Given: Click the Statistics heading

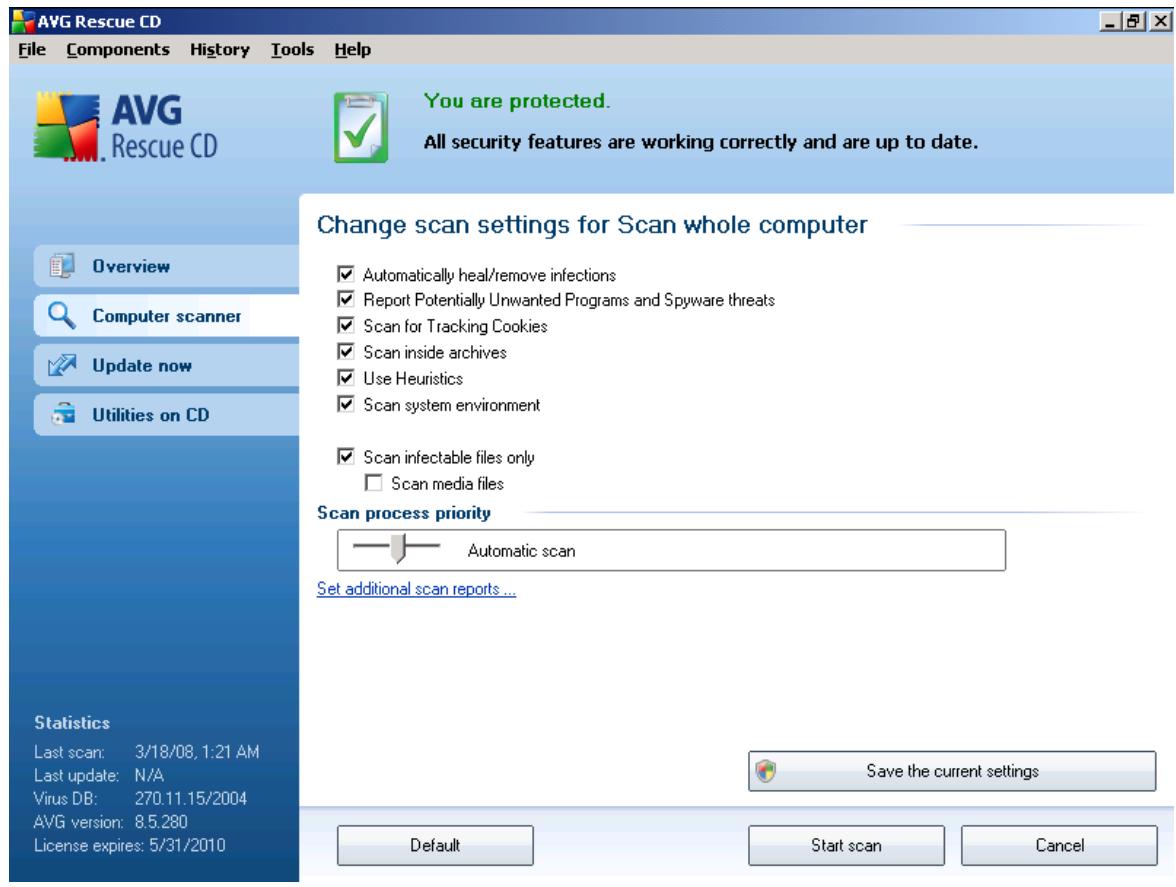Looking at the screenshot, I should point(72,723).
